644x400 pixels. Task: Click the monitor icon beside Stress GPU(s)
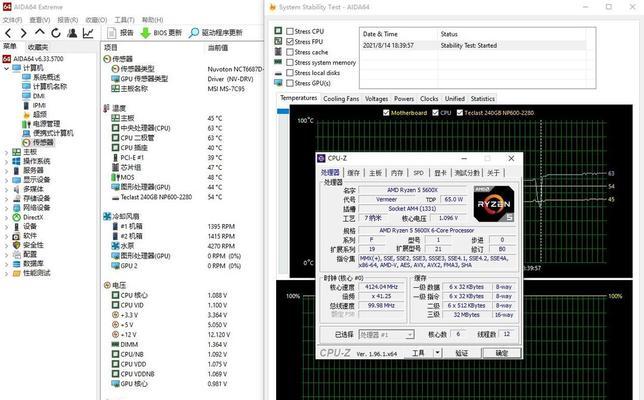278,83
